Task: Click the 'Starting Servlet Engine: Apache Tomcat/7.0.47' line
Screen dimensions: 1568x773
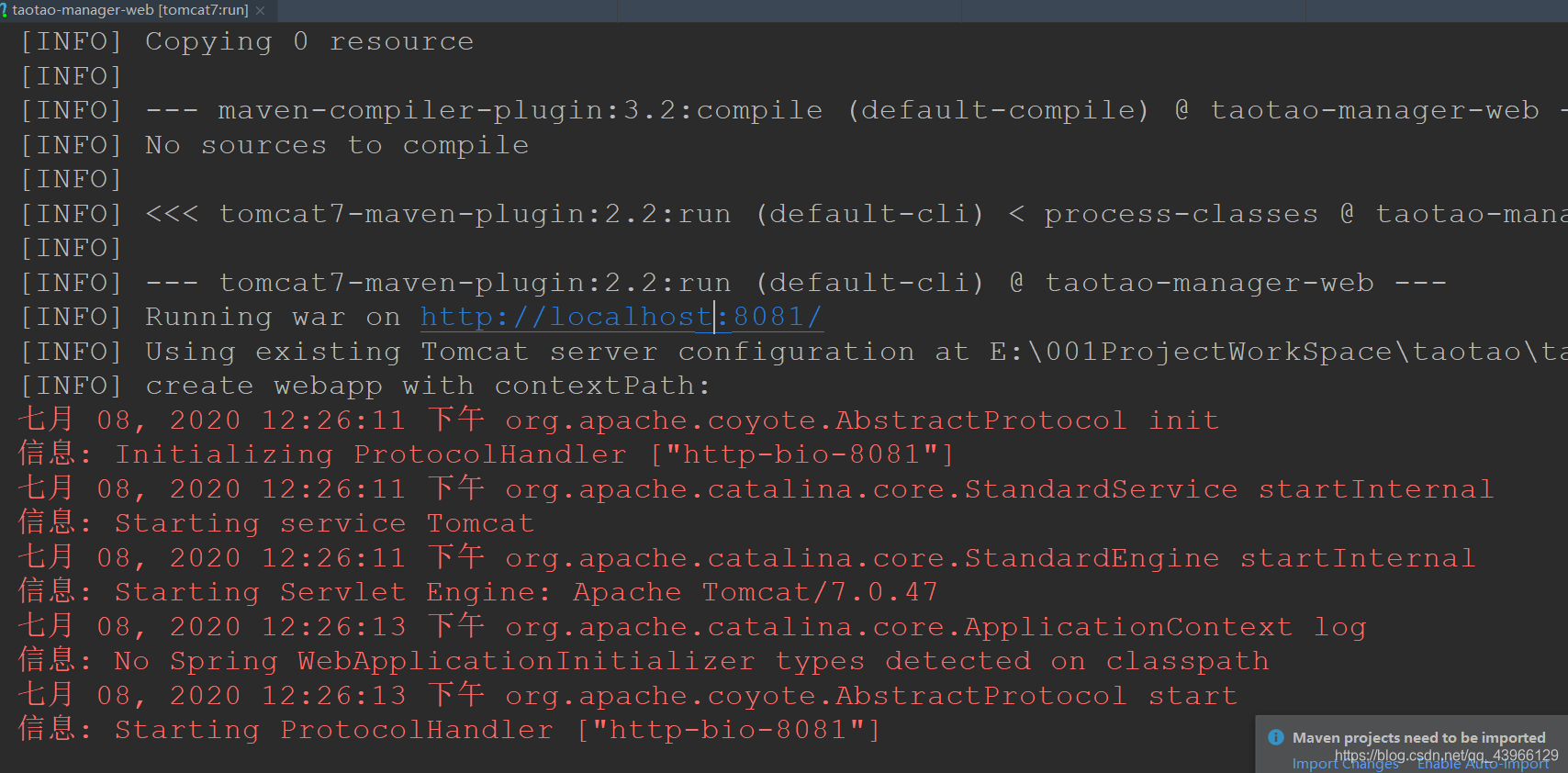Action: (x=478, y=592)
